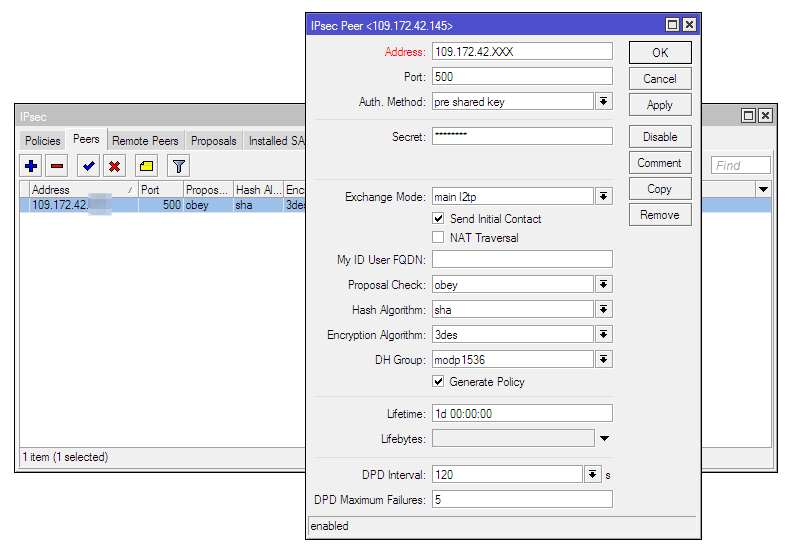Viewport: 792px width, 550px height.
Task: Open DPD Interval dropdown arrow
Action: (x=592, y=475)
